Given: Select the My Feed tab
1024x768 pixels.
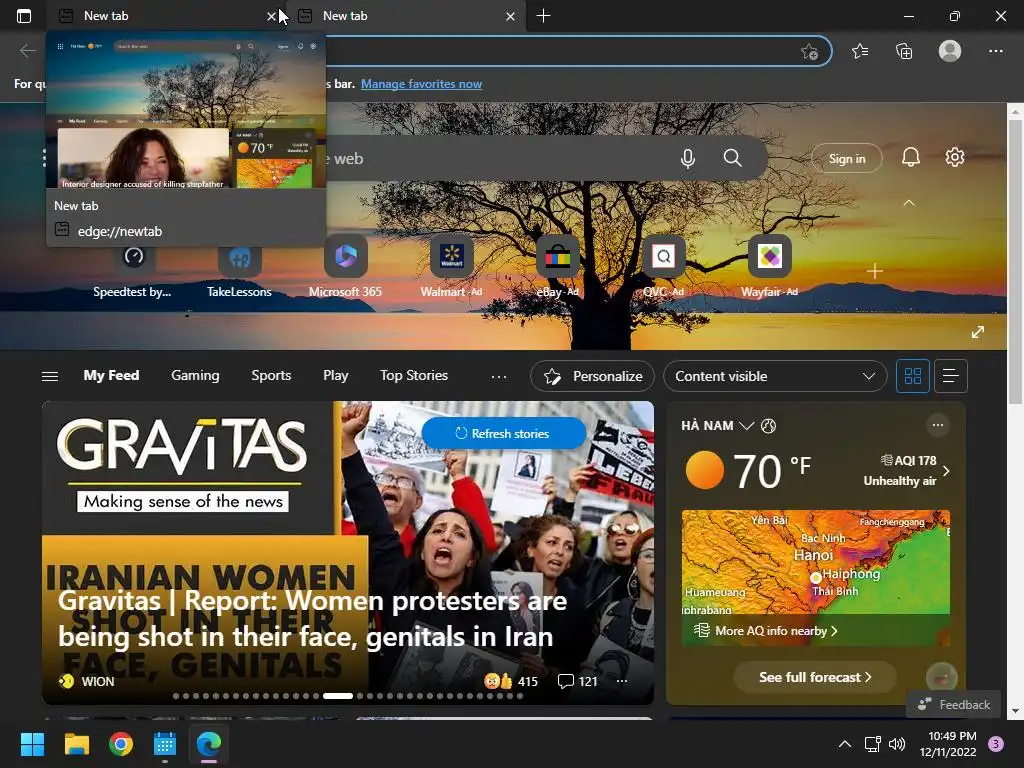Looking at the screenshot, I should click(x=111, y=376).
